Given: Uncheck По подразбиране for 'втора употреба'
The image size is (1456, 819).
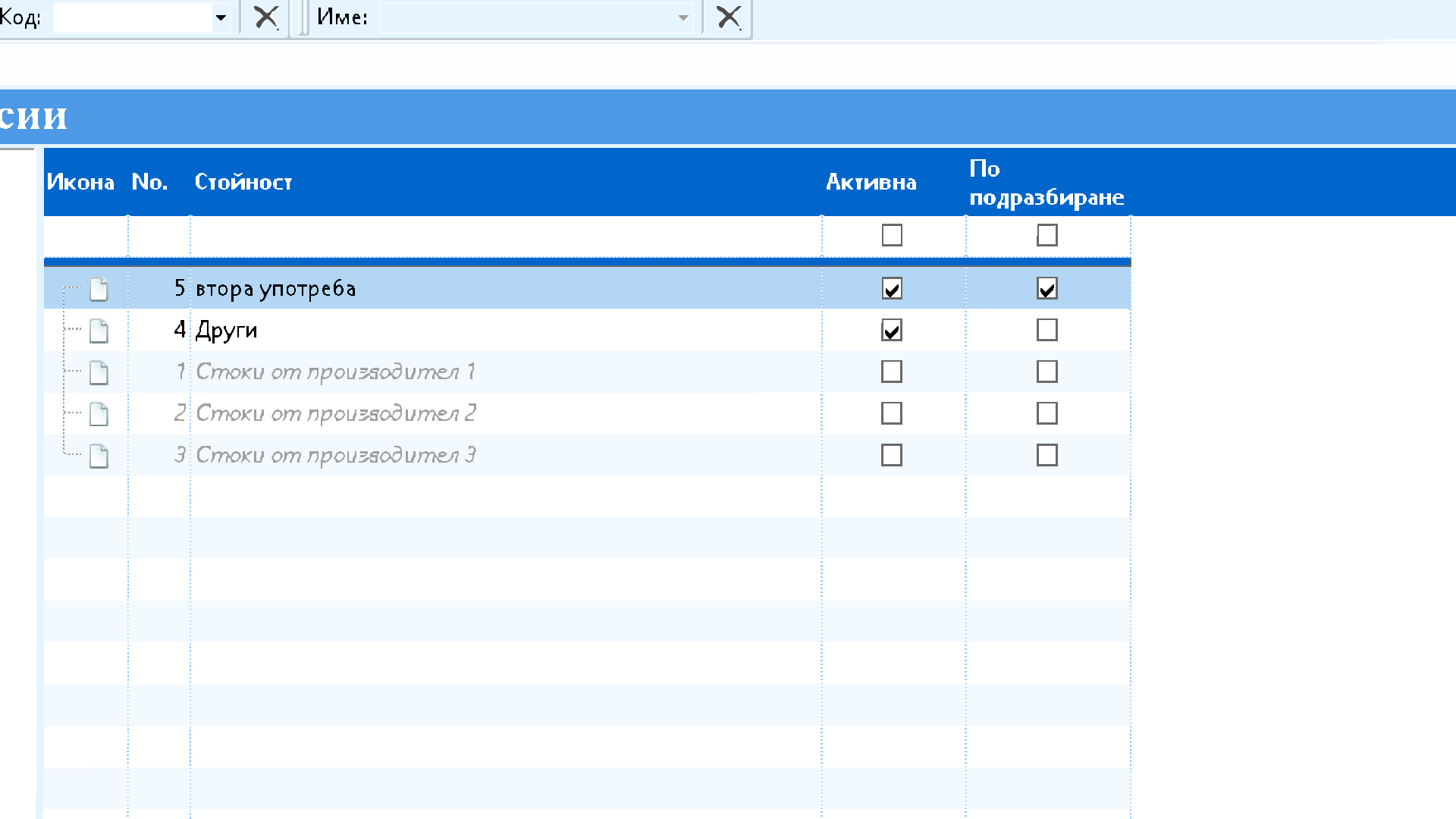Looking at the screenshot, I should [1046, 289].
